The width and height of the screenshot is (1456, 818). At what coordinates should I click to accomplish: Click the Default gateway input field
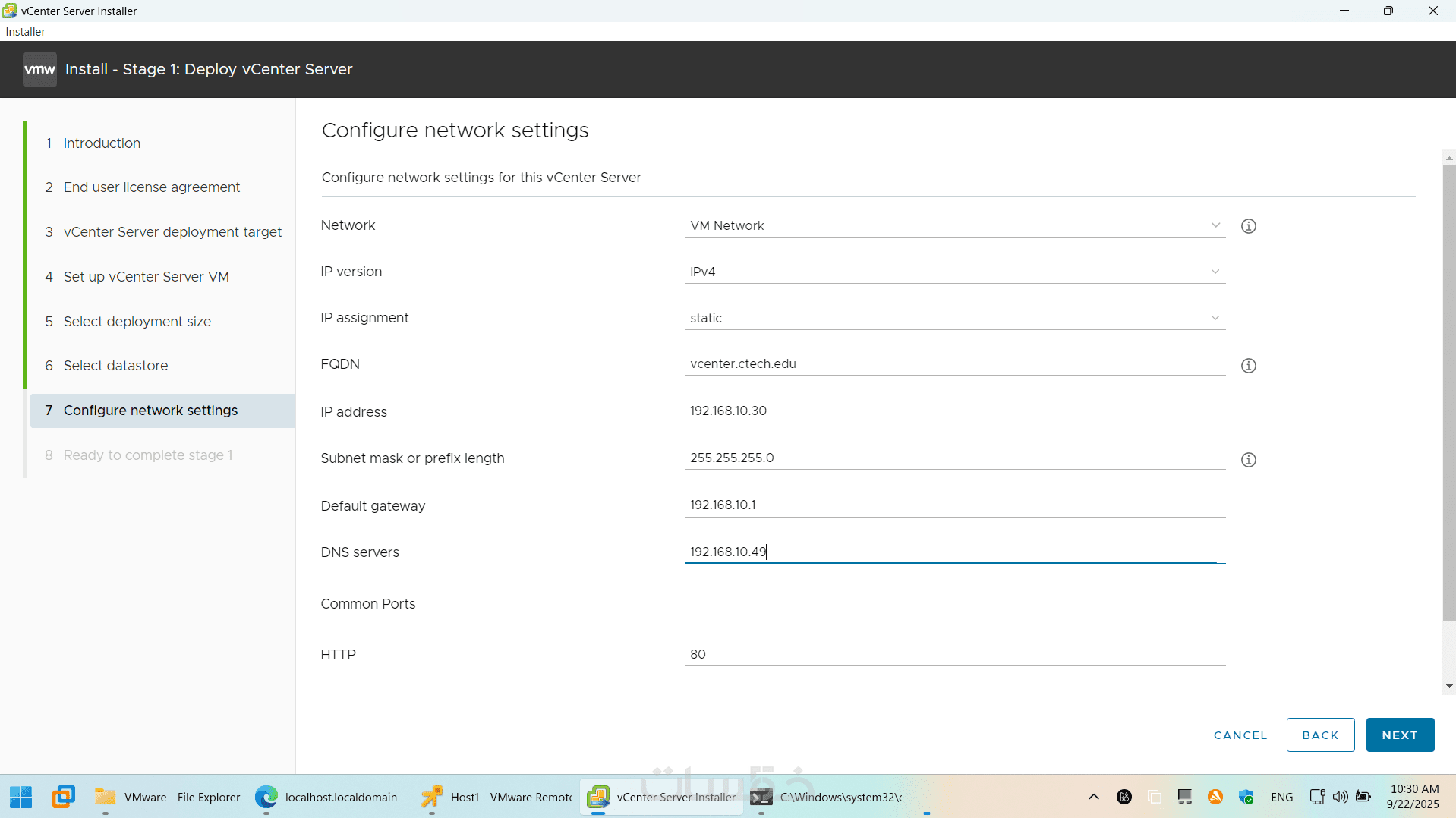pyautogui.click(x=955, y=505)
